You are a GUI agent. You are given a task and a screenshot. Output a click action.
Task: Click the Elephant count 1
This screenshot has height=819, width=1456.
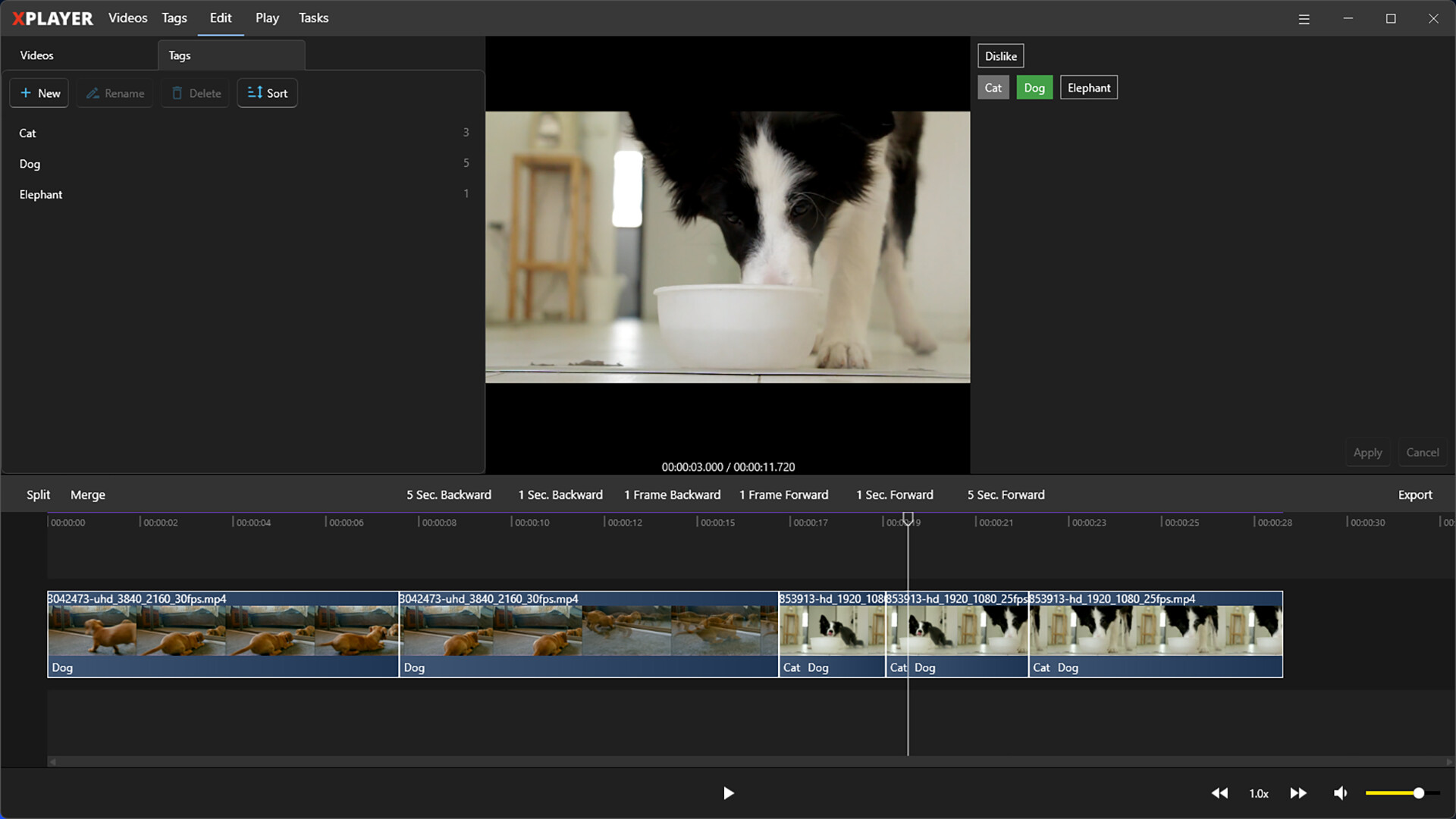[x=466, y=194]
